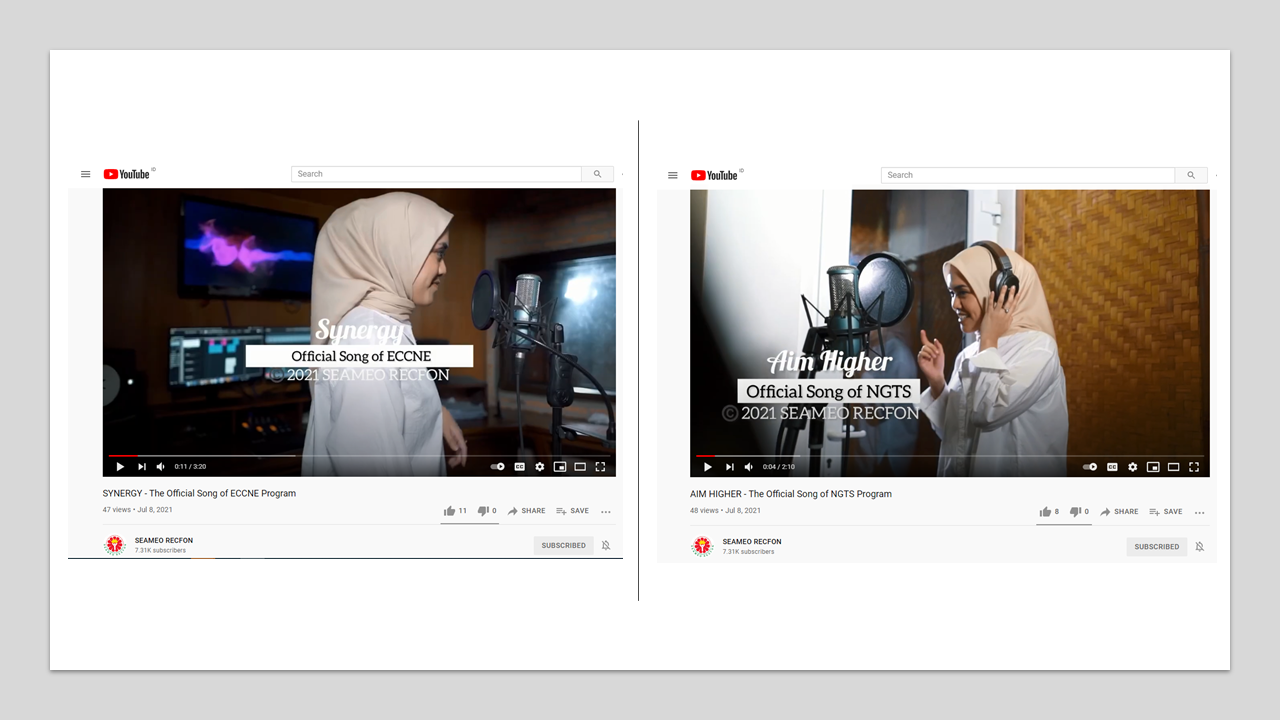Dislike the AIM HIGHER video
Viewport: 1280px width, 720px height.
point(1075,512)
